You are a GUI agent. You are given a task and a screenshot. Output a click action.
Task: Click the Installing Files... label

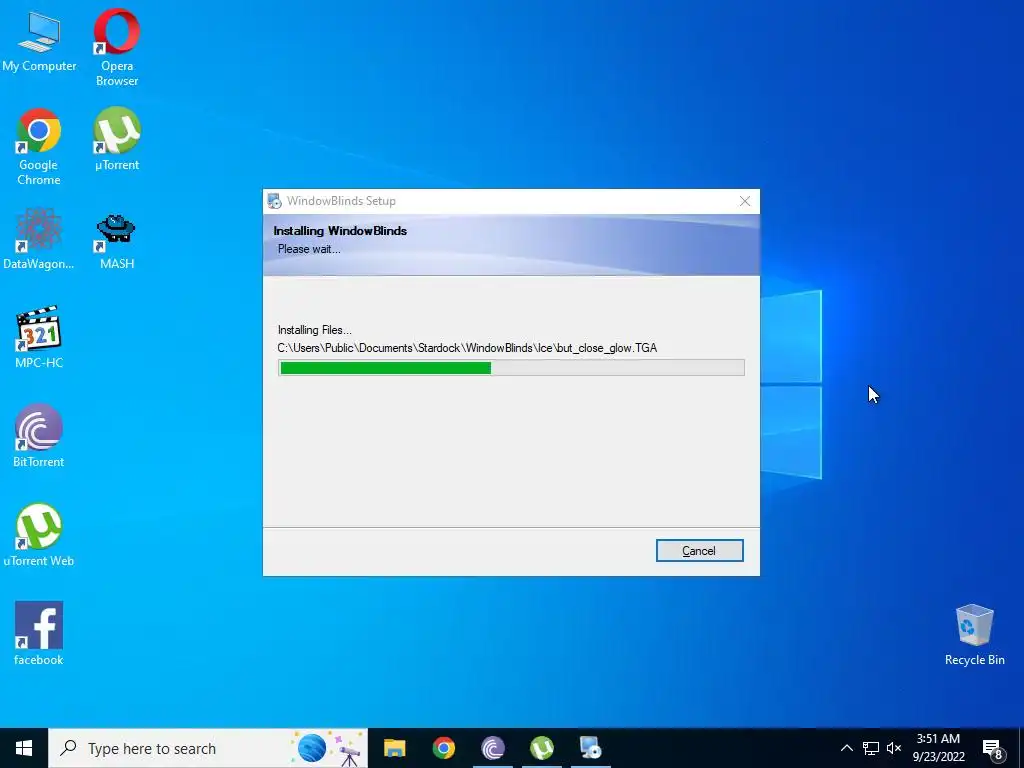314,330
